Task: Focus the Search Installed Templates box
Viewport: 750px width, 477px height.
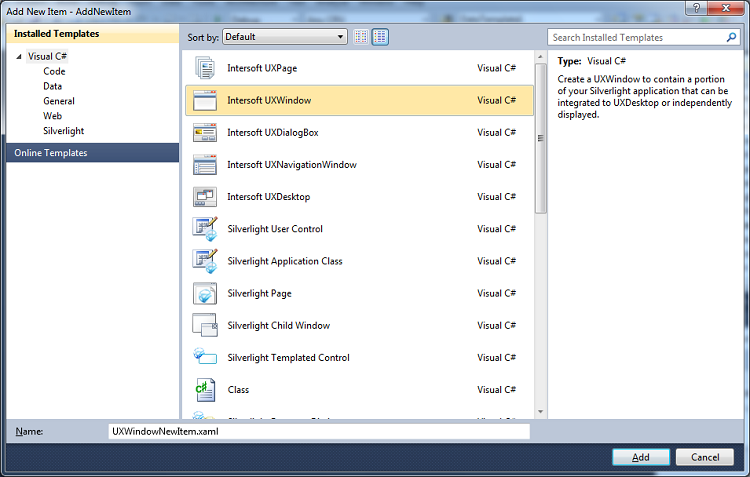Action: (x=644, y=37)
